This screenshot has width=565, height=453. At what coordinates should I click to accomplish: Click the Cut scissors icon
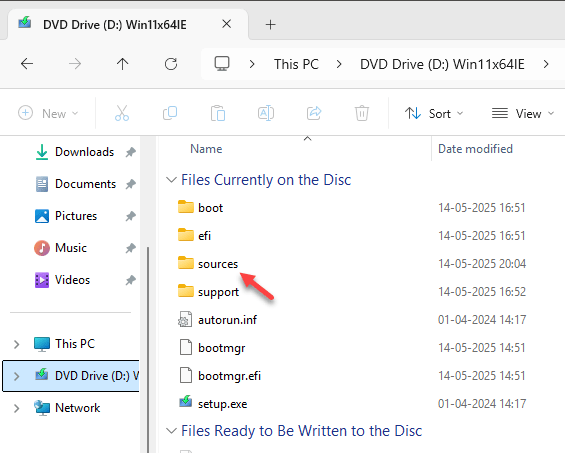coord(122,113)
